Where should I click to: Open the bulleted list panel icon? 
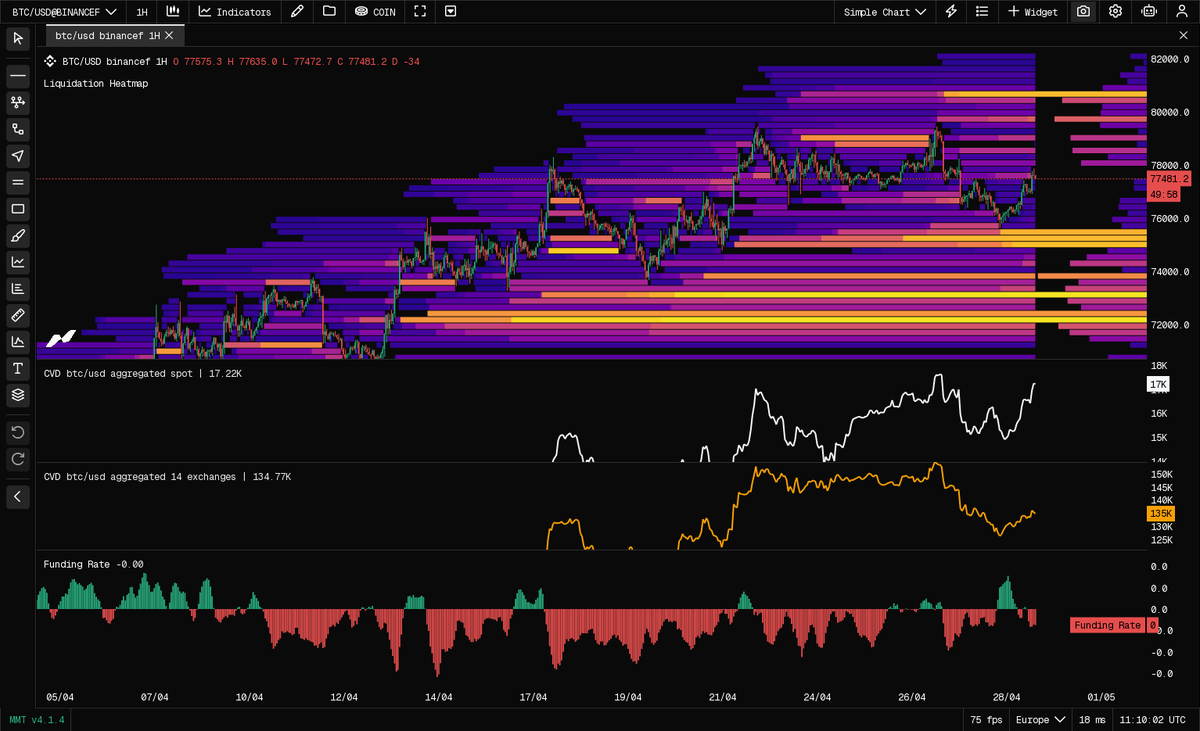click(982, 12)
